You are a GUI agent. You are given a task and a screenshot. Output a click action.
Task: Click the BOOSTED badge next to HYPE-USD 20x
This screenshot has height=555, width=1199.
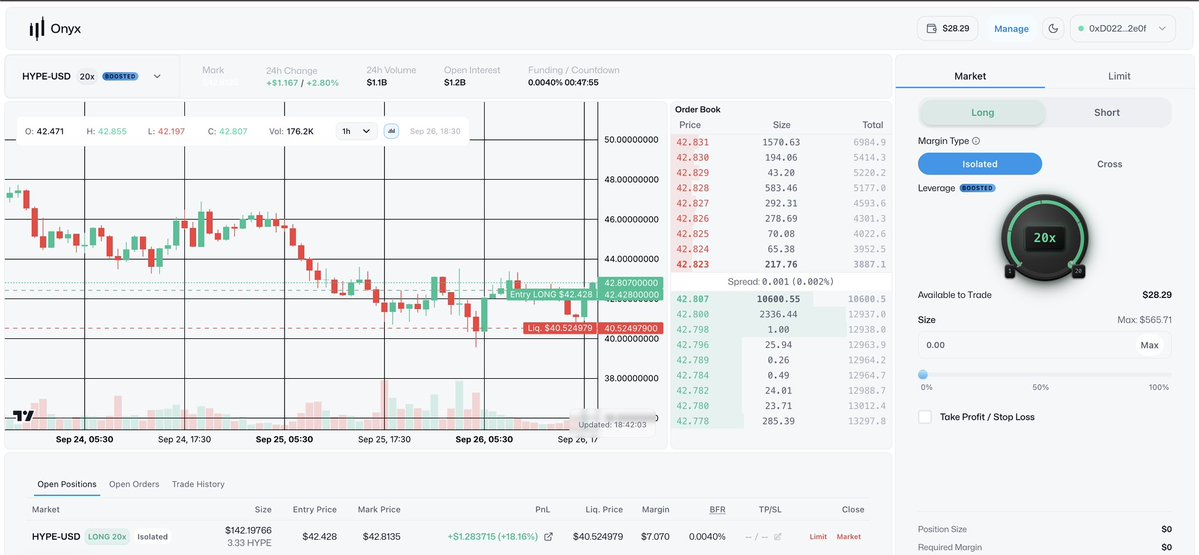point(120,76)
